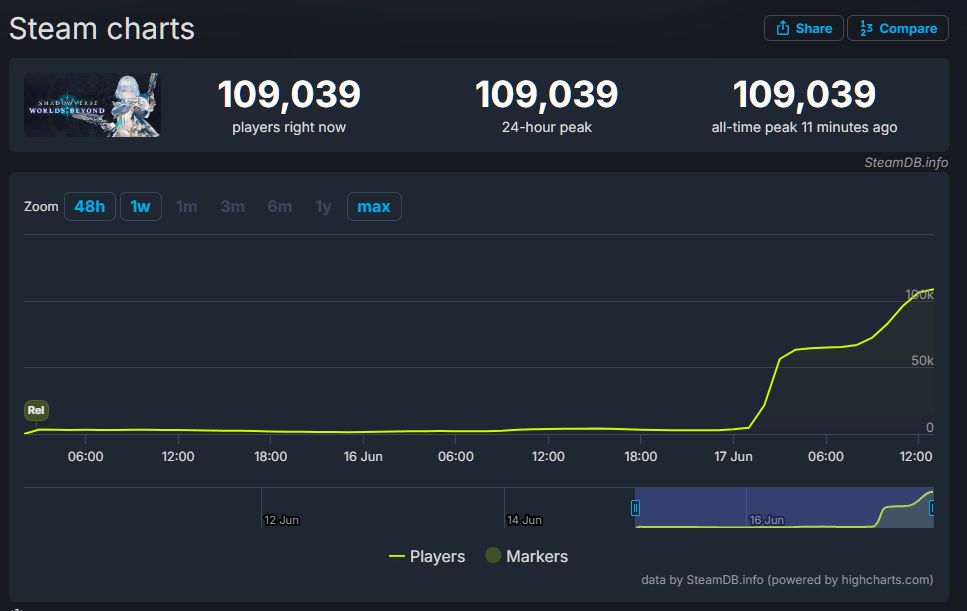Select the 48h zoom range
The width and height of the screenshot is (967, 611).
pyautogui.click(x=89, y=207)
